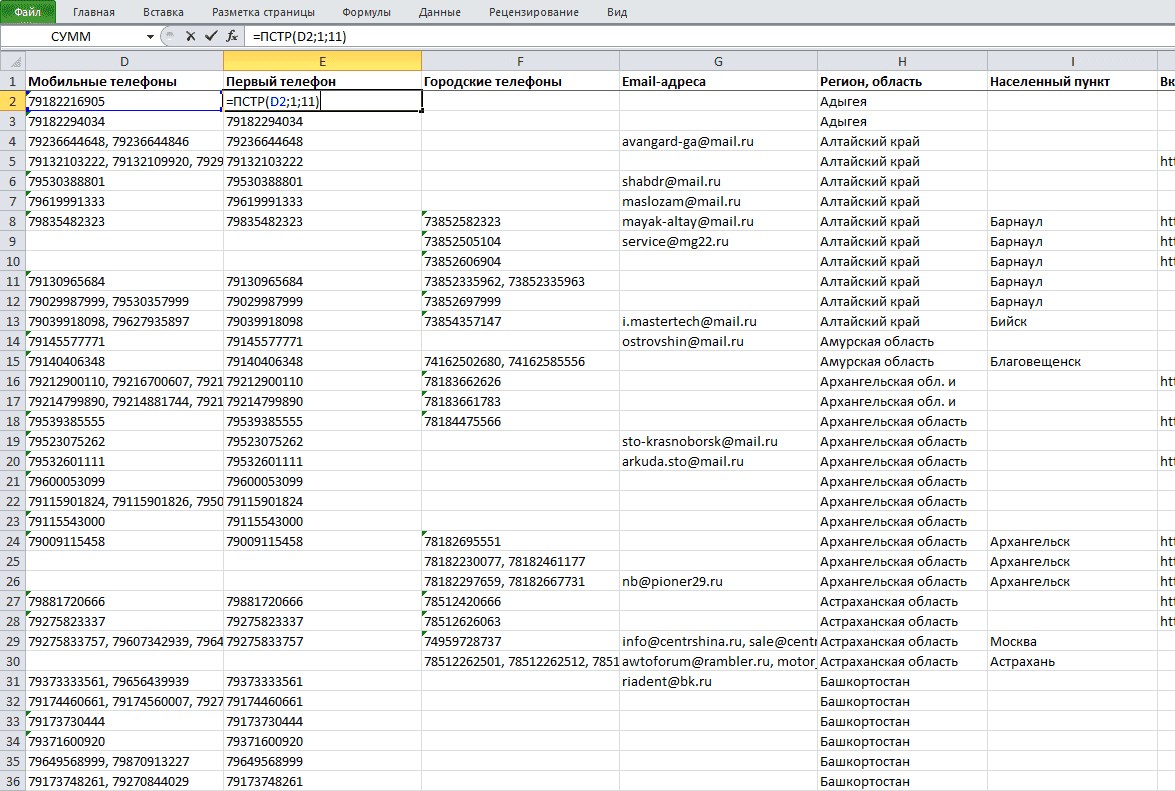
Task: Click the Регион, область header cell
Action: pos(902,82)
